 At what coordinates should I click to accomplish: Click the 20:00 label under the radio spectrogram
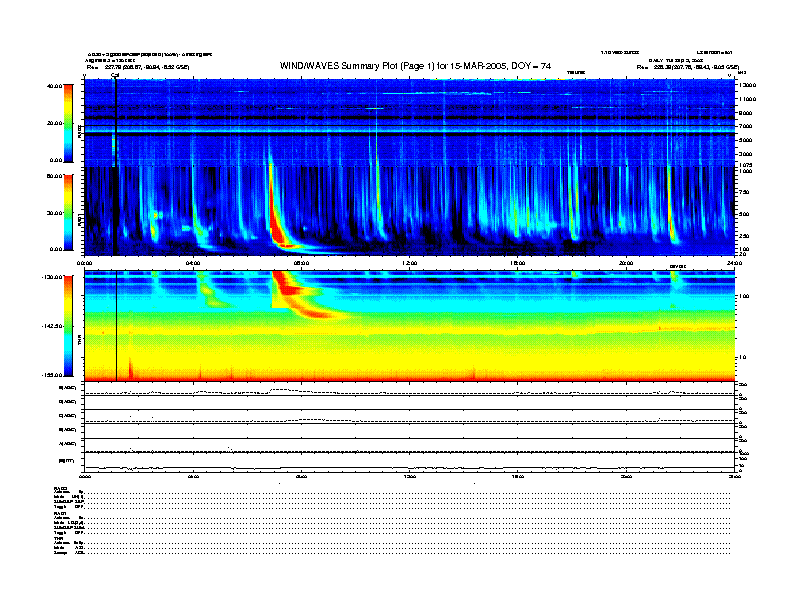coord(626,263)
